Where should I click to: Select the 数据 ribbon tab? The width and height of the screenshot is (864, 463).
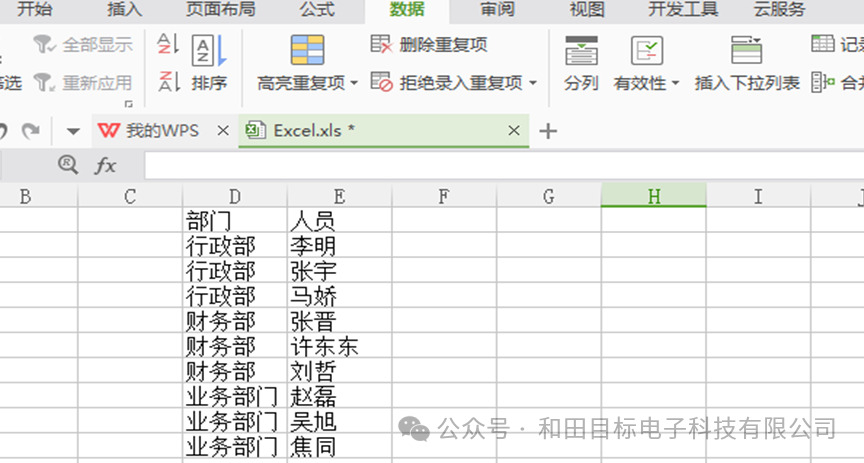point(407,9)
